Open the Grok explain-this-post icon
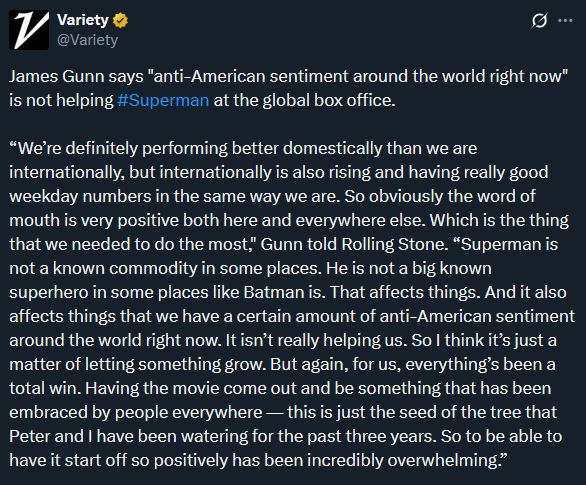Image resolution: width=586 pixels, height=485 pixels. pyautogui.click(x=539, y=21)
